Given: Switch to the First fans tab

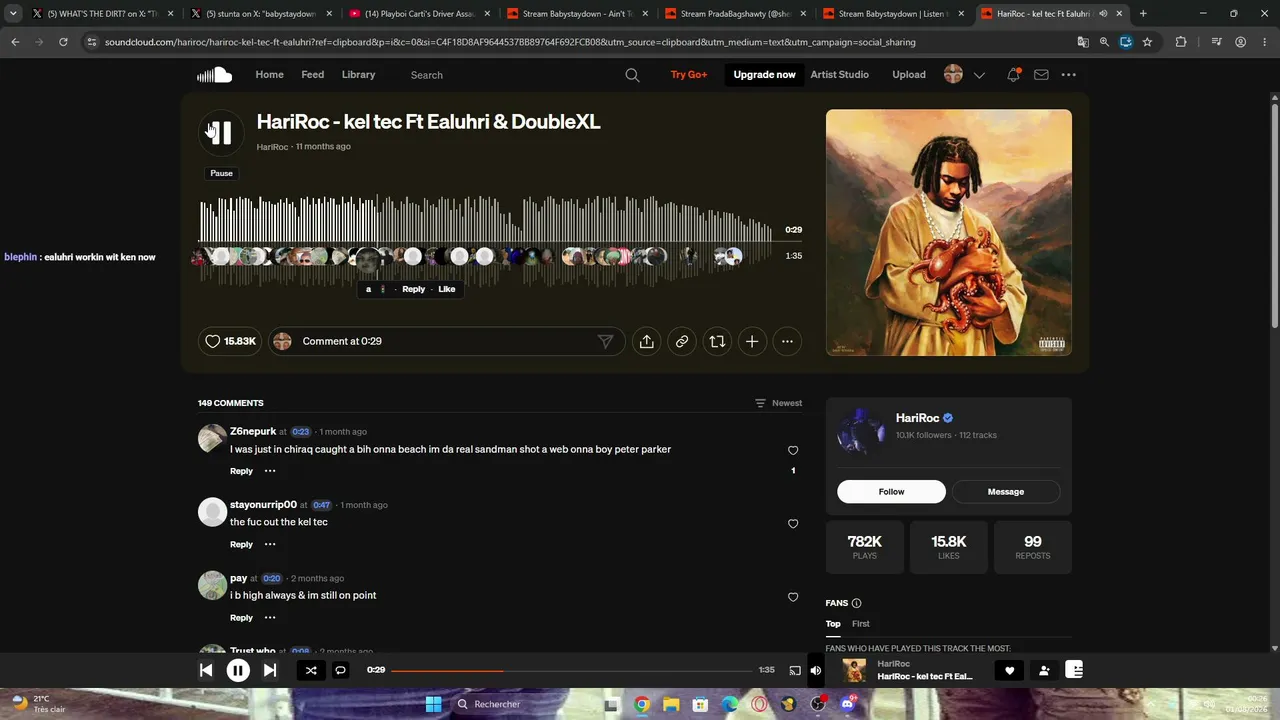Looking at the screenshot, I should (x=861, y=624).
